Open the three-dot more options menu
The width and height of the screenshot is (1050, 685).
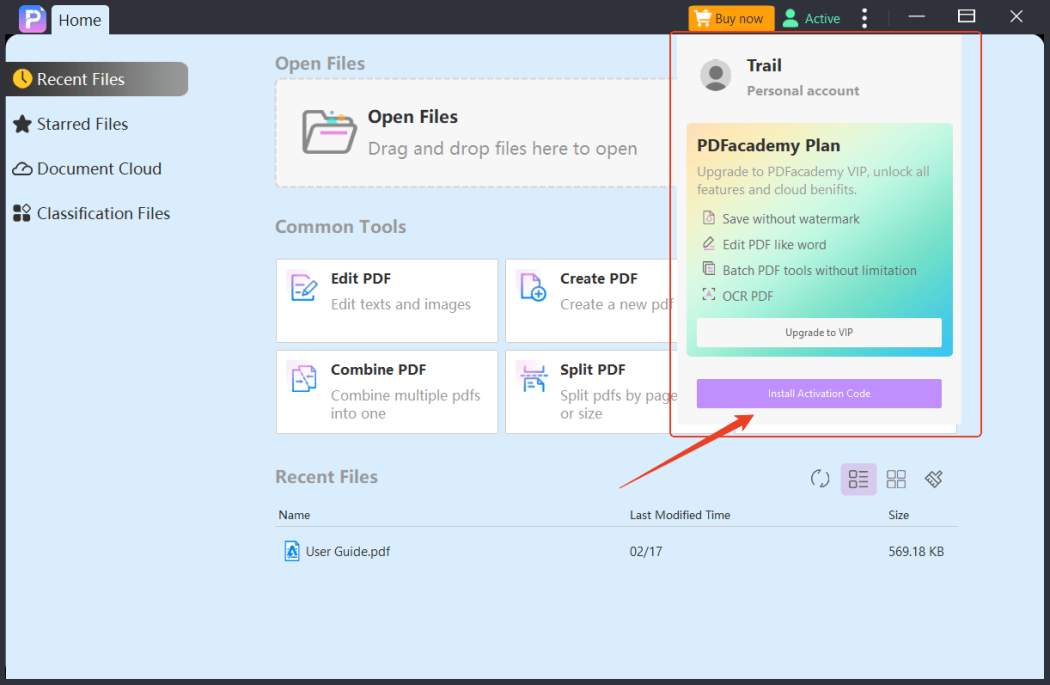(865, 18)
